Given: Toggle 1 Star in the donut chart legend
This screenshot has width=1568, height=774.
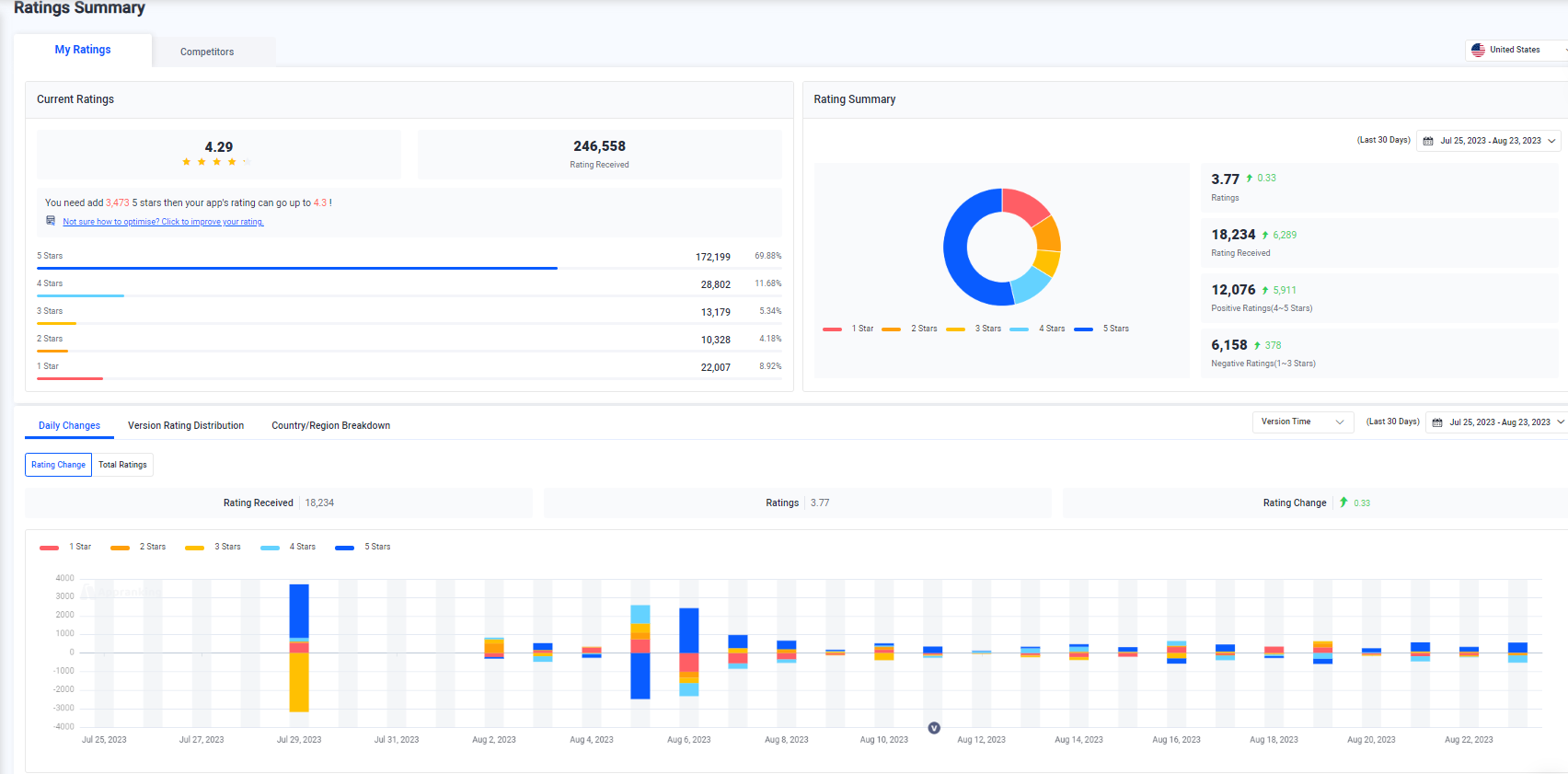Looking at the screenshot, I should point(848,329).
